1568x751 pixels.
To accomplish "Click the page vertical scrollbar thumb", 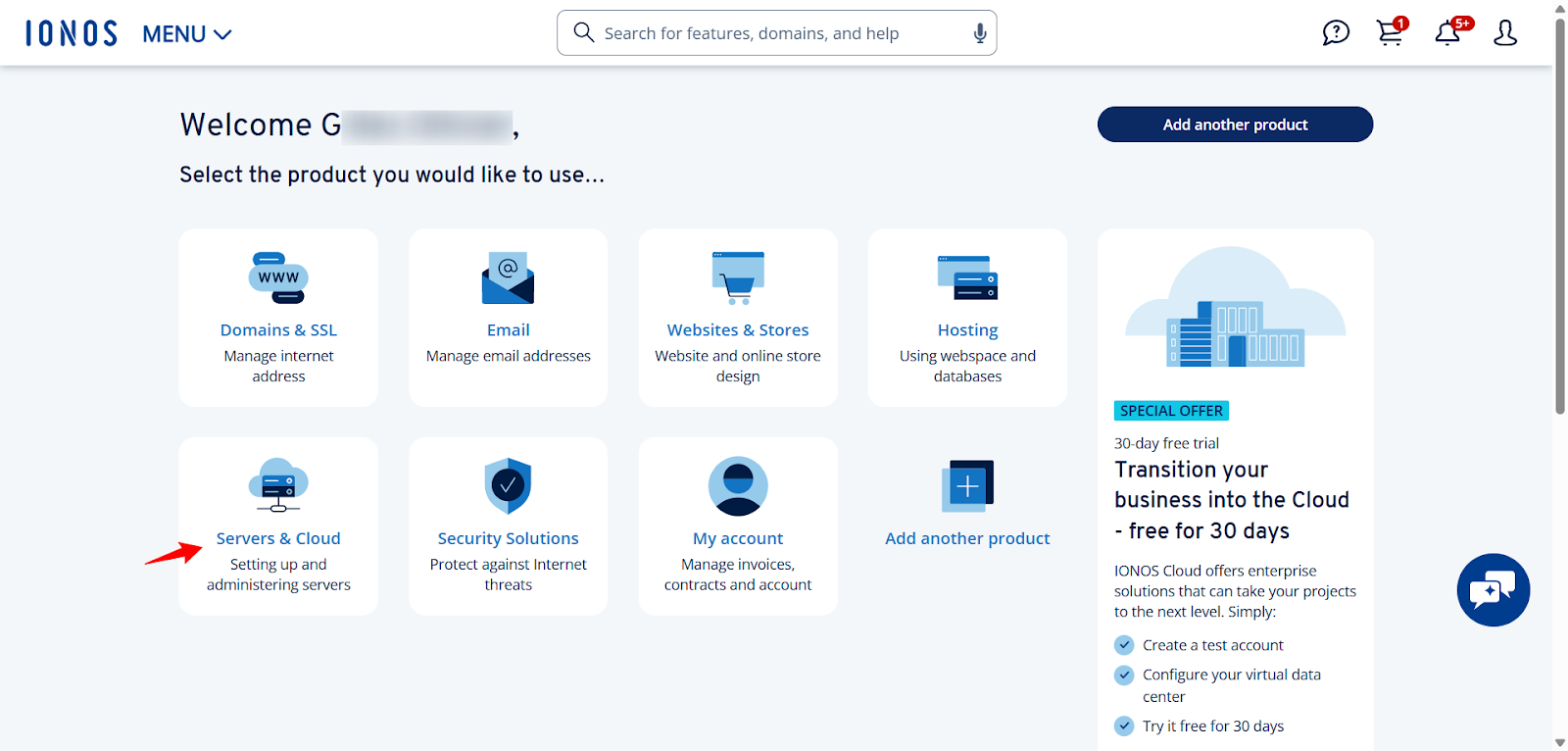I will 1560,216.
